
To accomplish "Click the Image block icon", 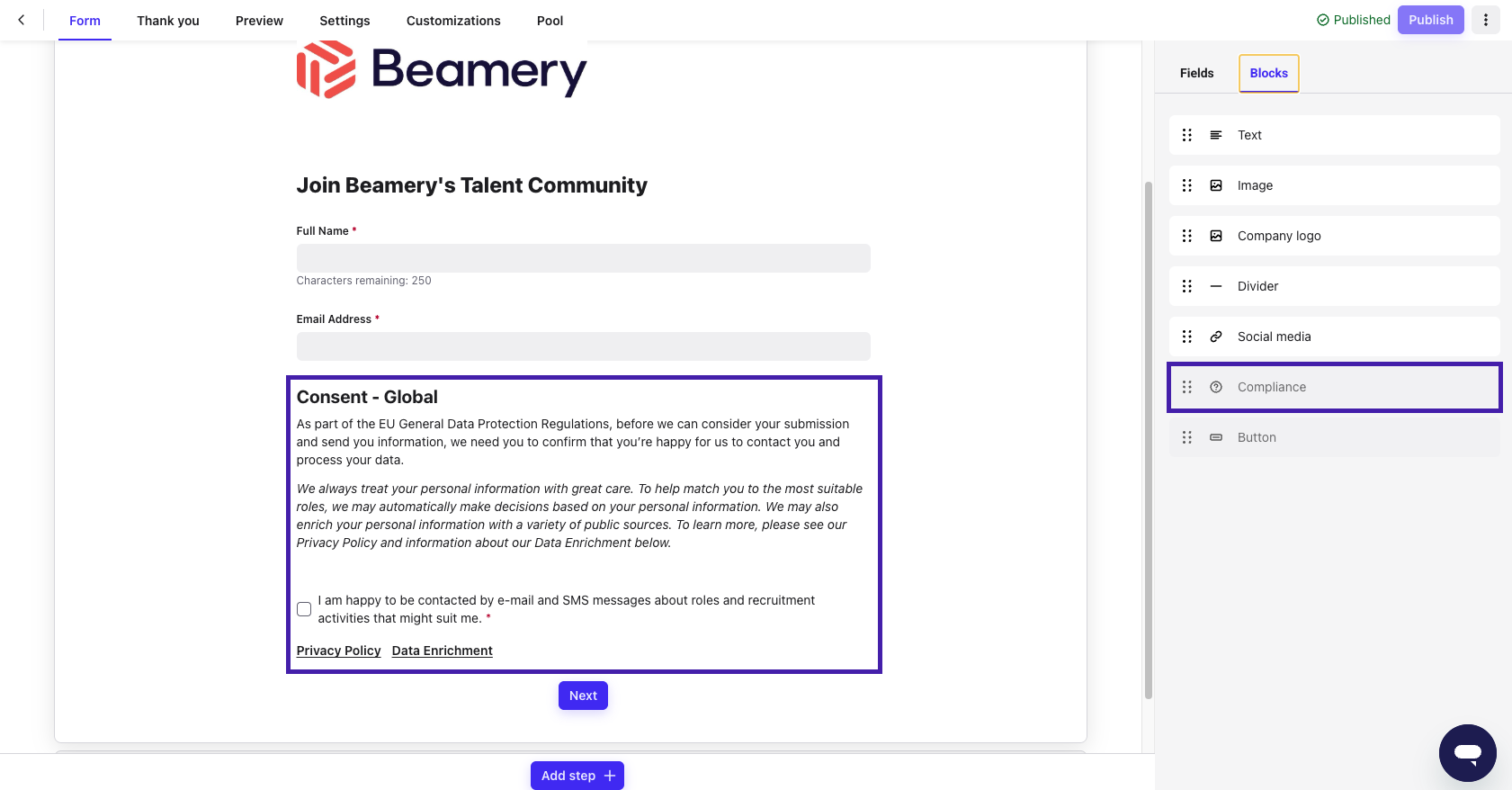I will pyautogui.click(x=1216, y=185).
